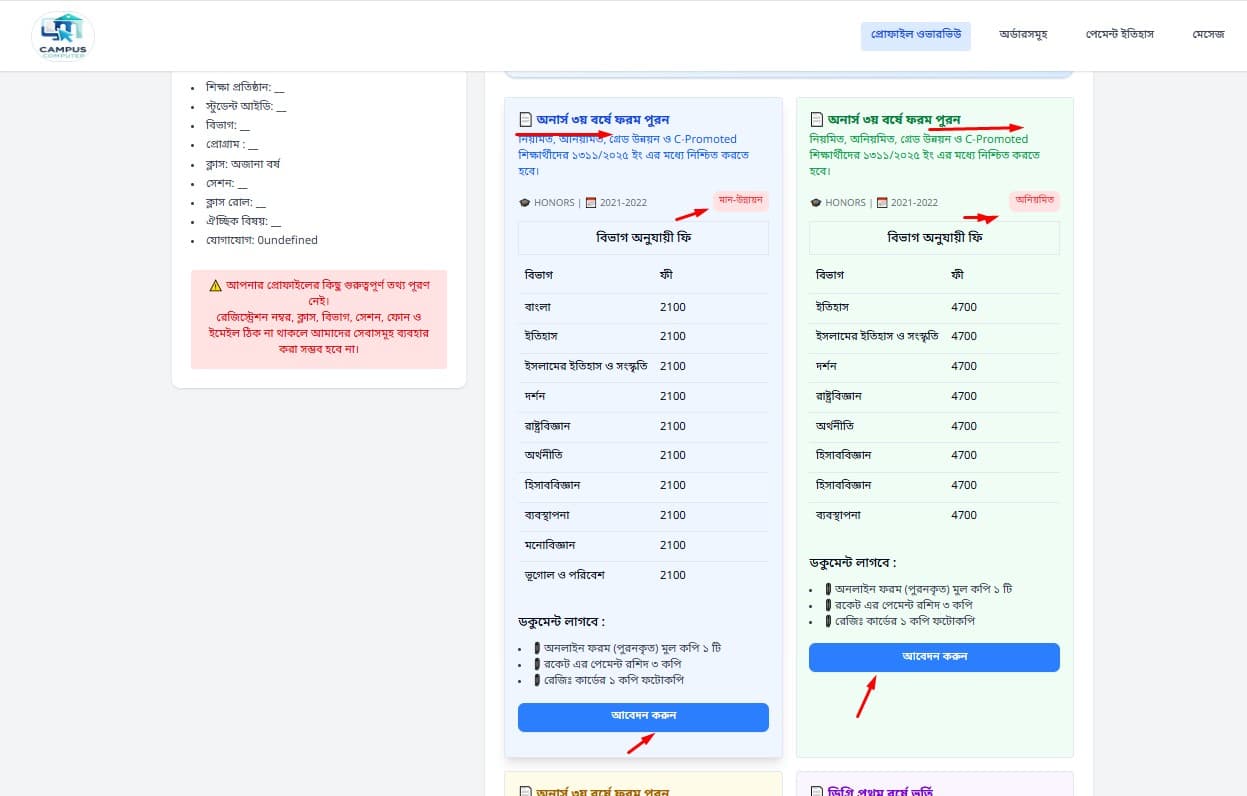The height and width of the screenshot is (796, 1247).
Task: Click calendar icon next to 2021-2022 in green card
Action: pyautogui.click(x=883, y=203)
